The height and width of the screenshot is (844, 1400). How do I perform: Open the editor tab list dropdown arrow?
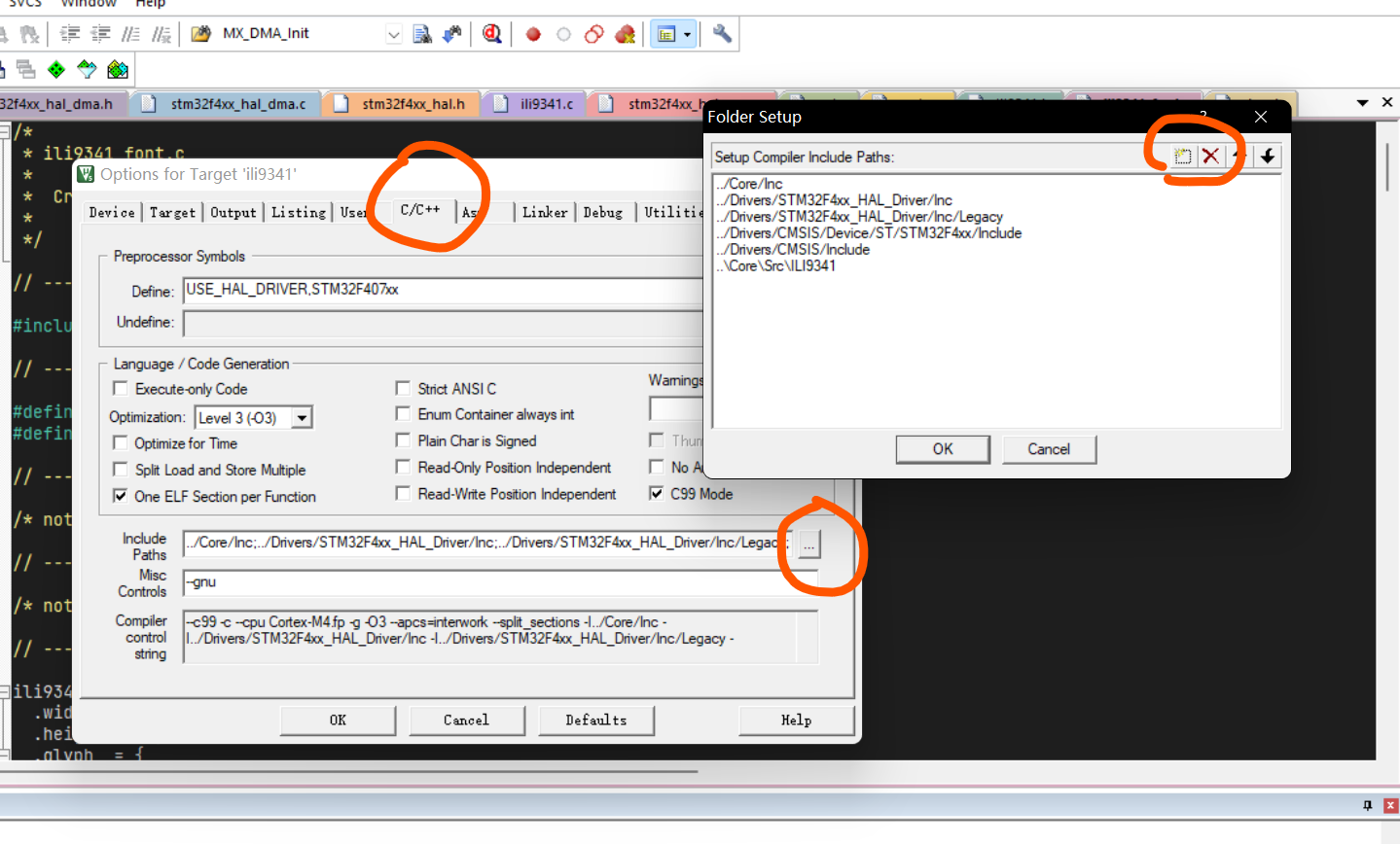coord(1362,102)
